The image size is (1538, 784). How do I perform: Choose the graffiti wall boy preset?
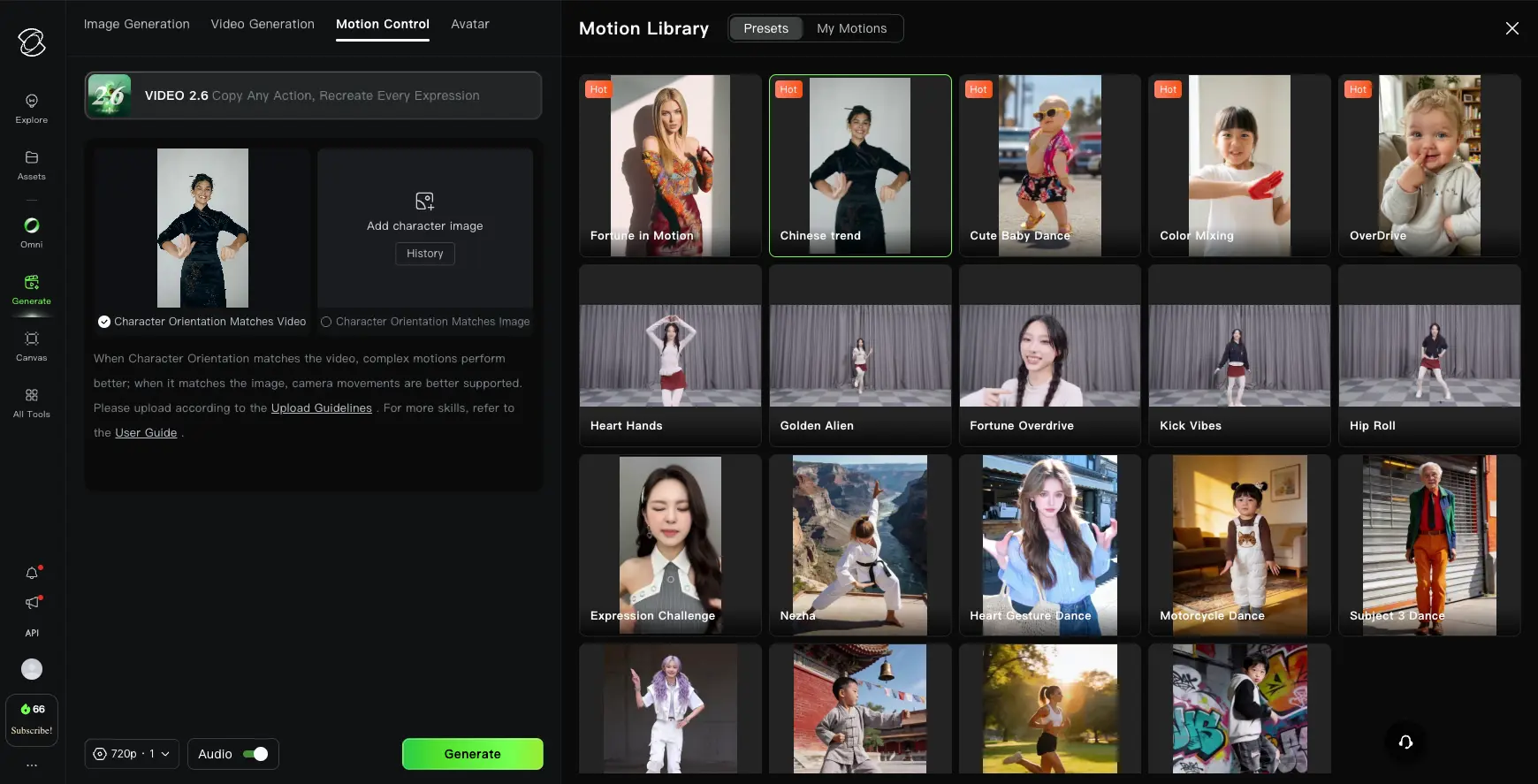coord(1239,709)
